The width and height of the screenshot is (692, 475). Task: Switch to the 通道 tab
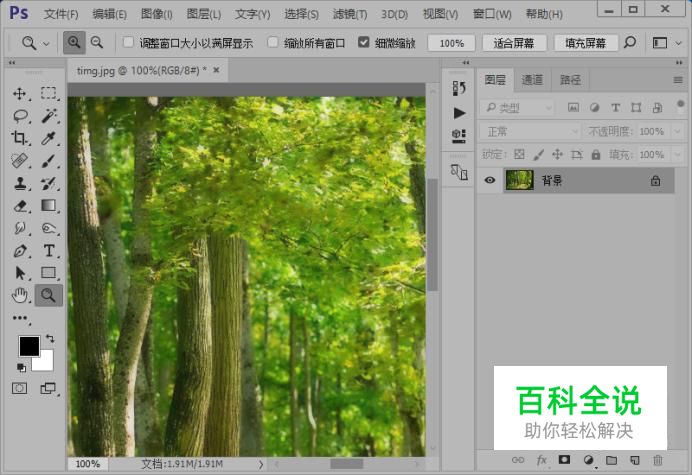pyautogui.click(x=532, y=80)
